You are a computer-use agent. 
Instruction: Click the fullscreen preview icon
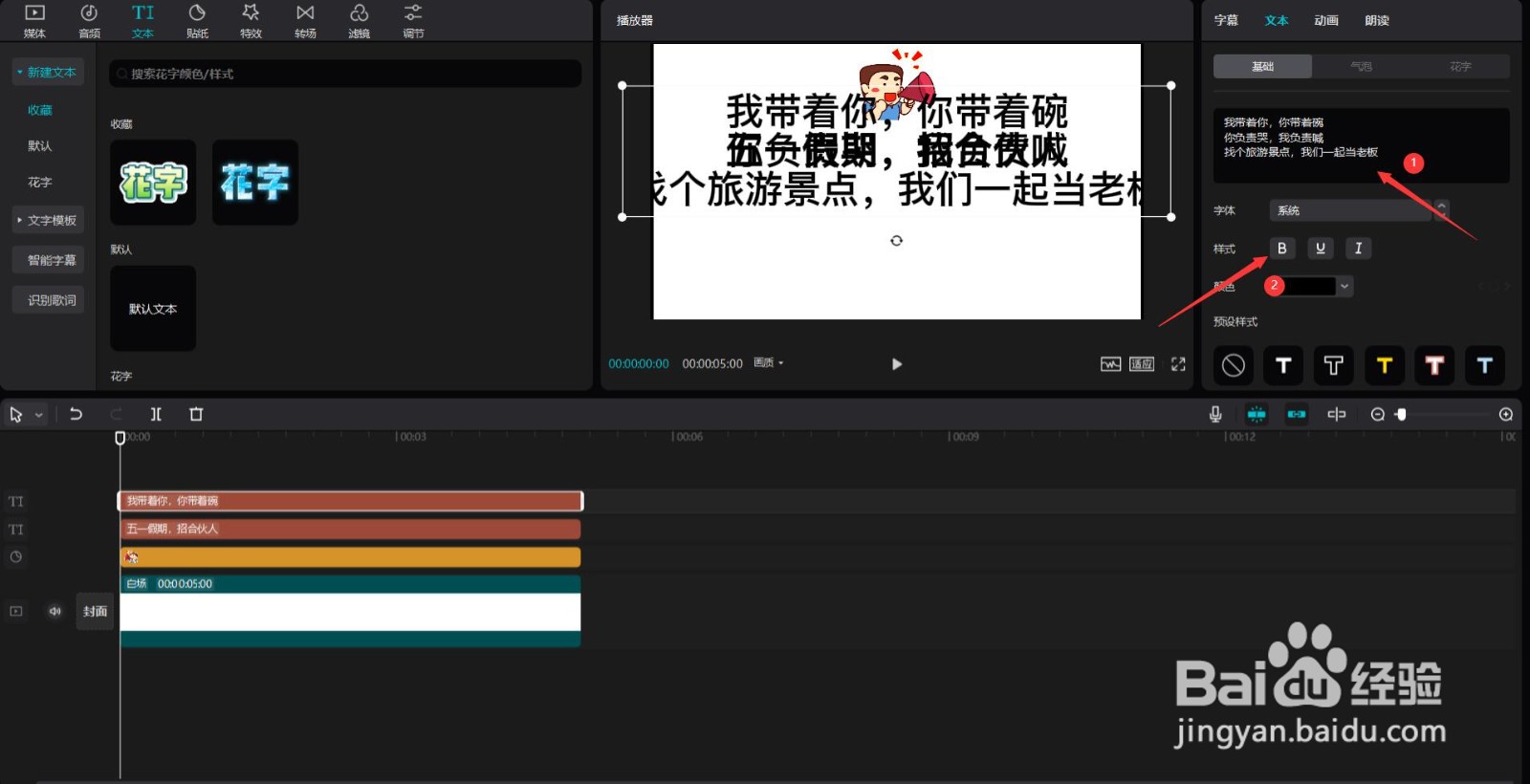click(1178, 364)
